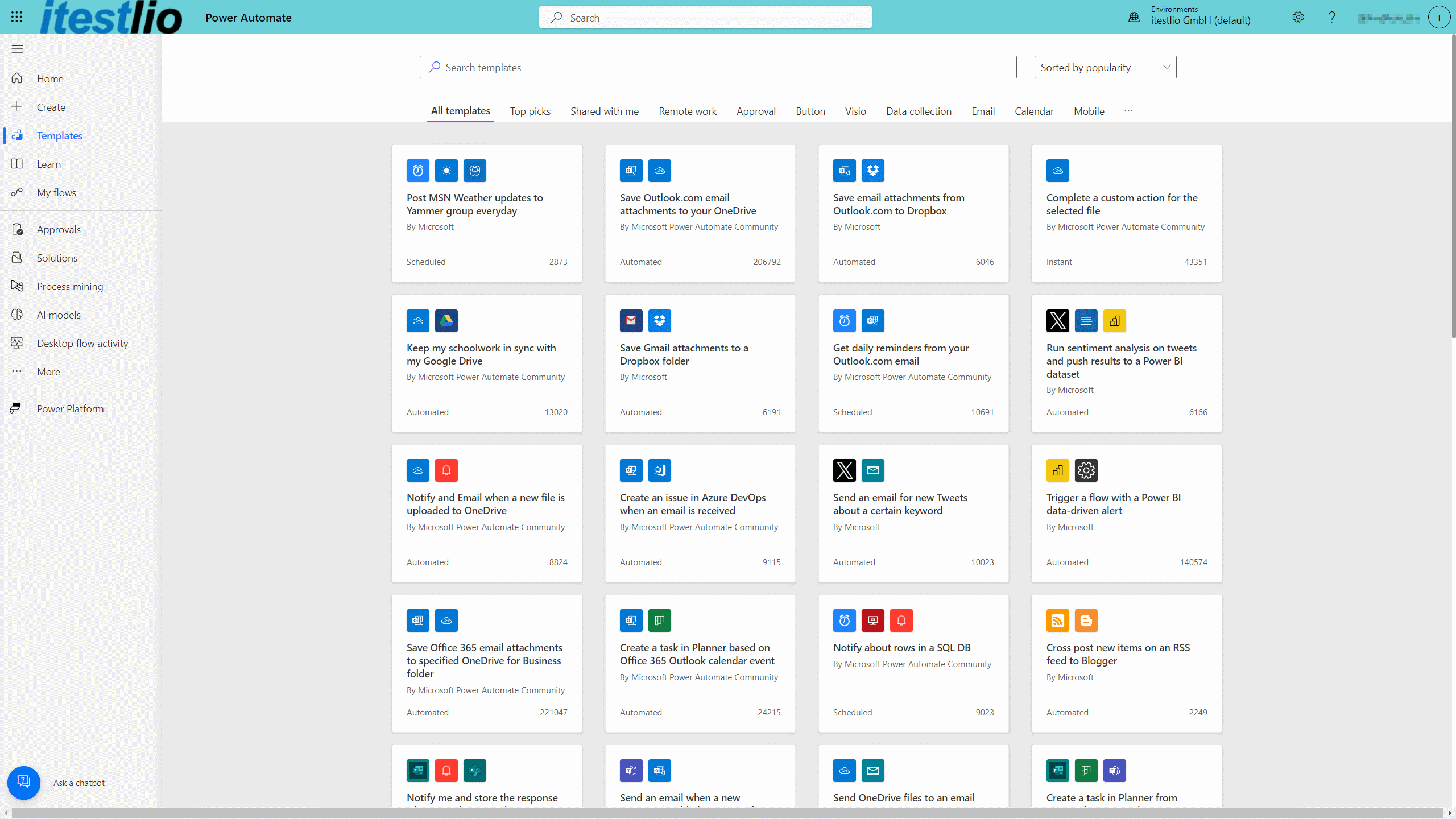Image resolution: width=1456 pixels, height=819 pixels.
Task: Open Get daily reminders from Outlook.com template
Action: point(913,363)
